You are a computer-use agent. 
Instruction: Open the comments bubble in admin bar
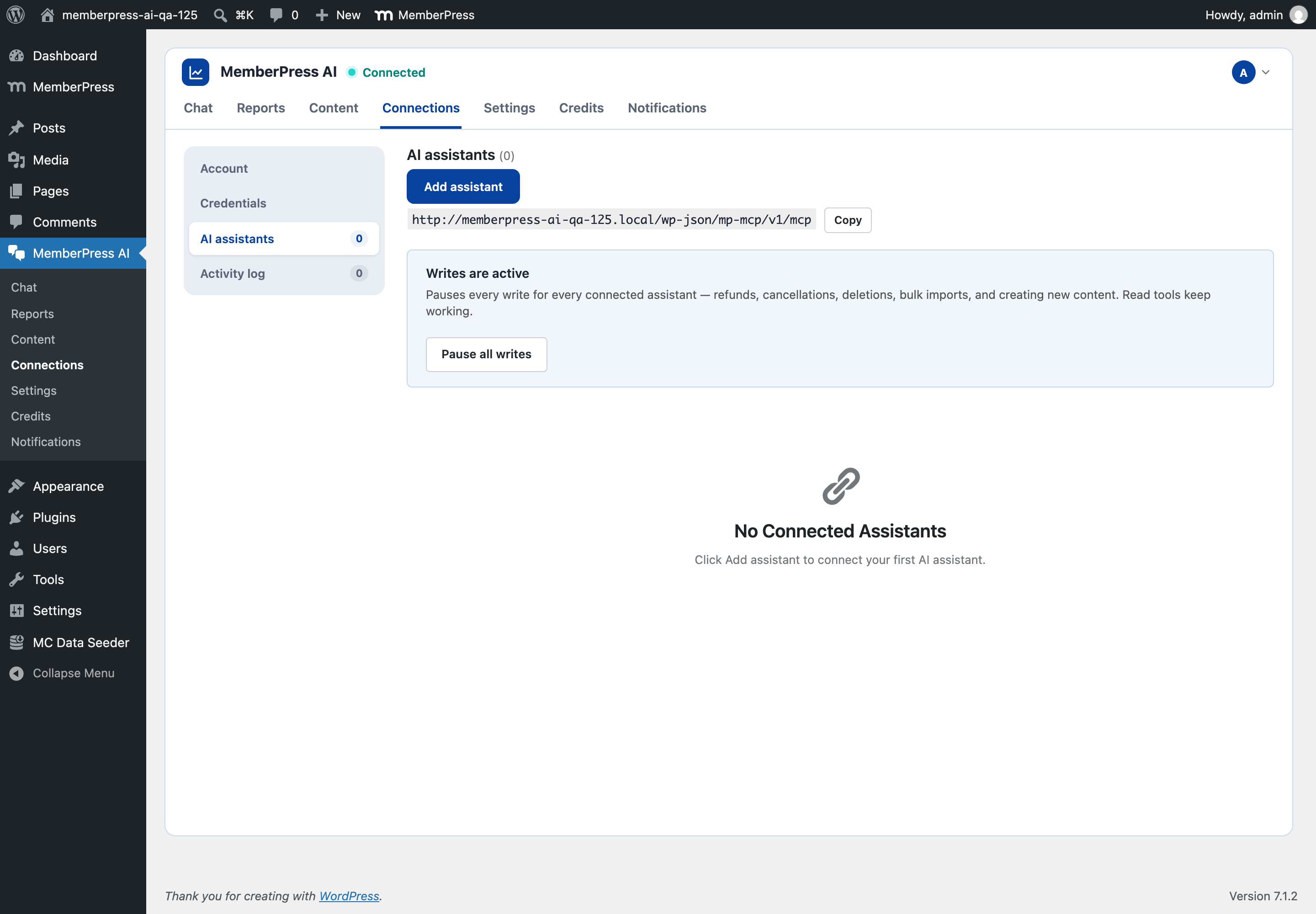[276, 15]
